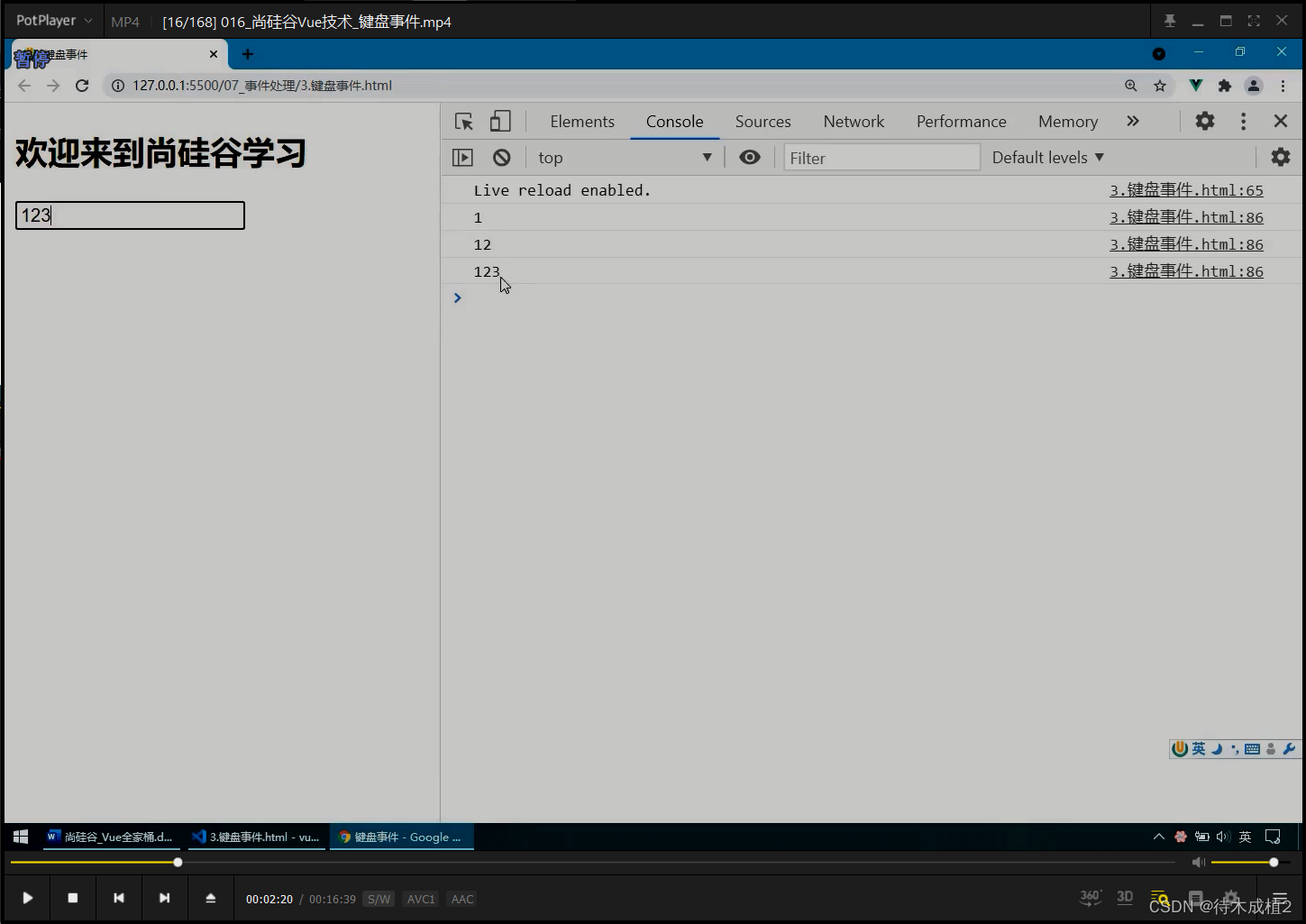Show the console sidebar

pyautogui.click(x=462, y=158)
